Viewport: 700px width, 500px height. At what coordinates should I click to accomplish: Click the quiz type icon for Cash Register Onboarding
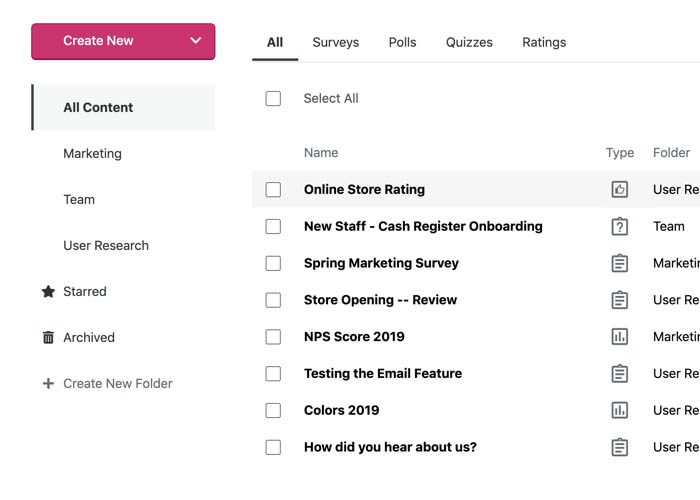coord(620,226)
